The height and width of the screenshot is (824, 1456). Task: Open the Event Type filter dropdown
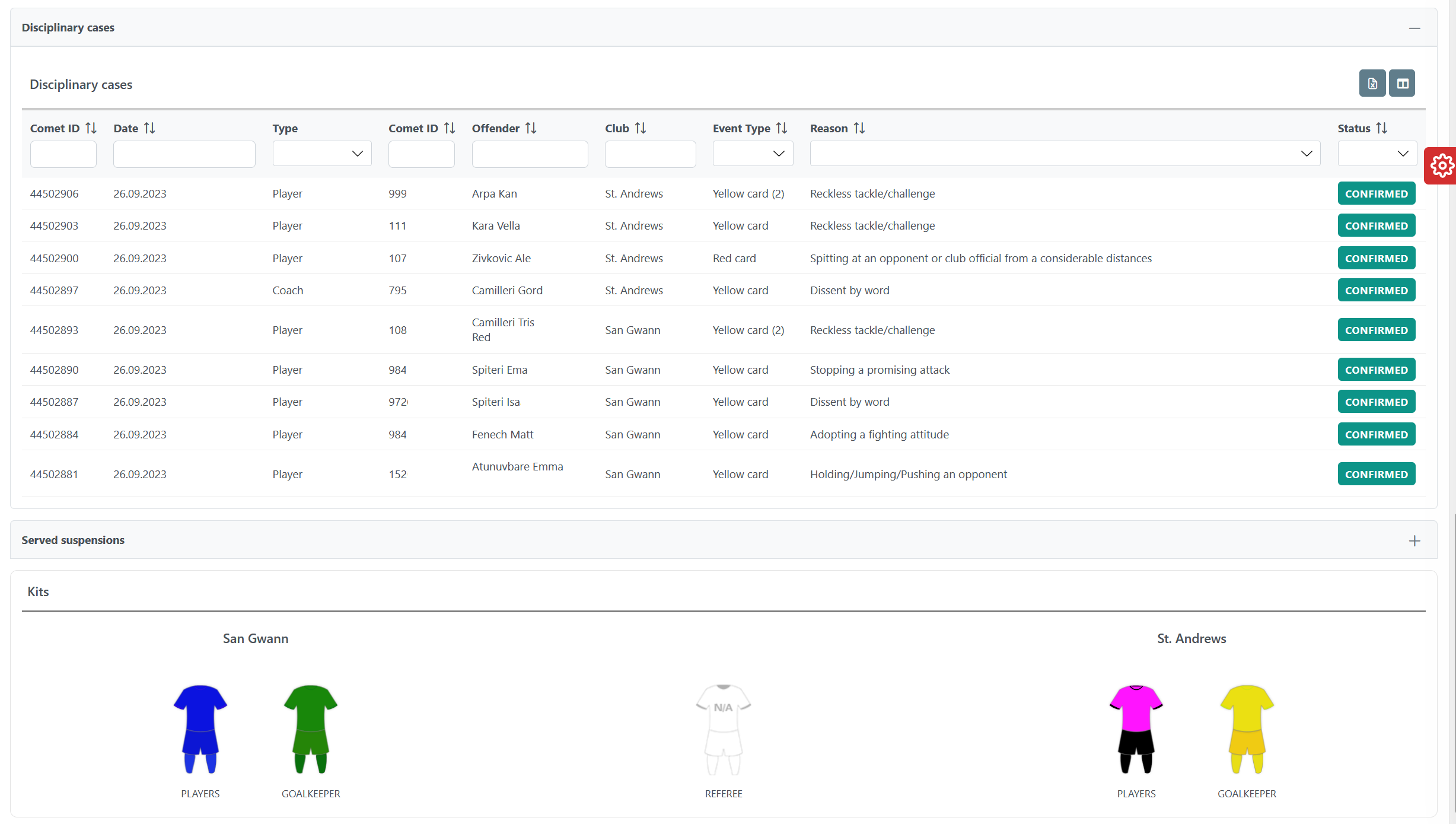(752, 154)
